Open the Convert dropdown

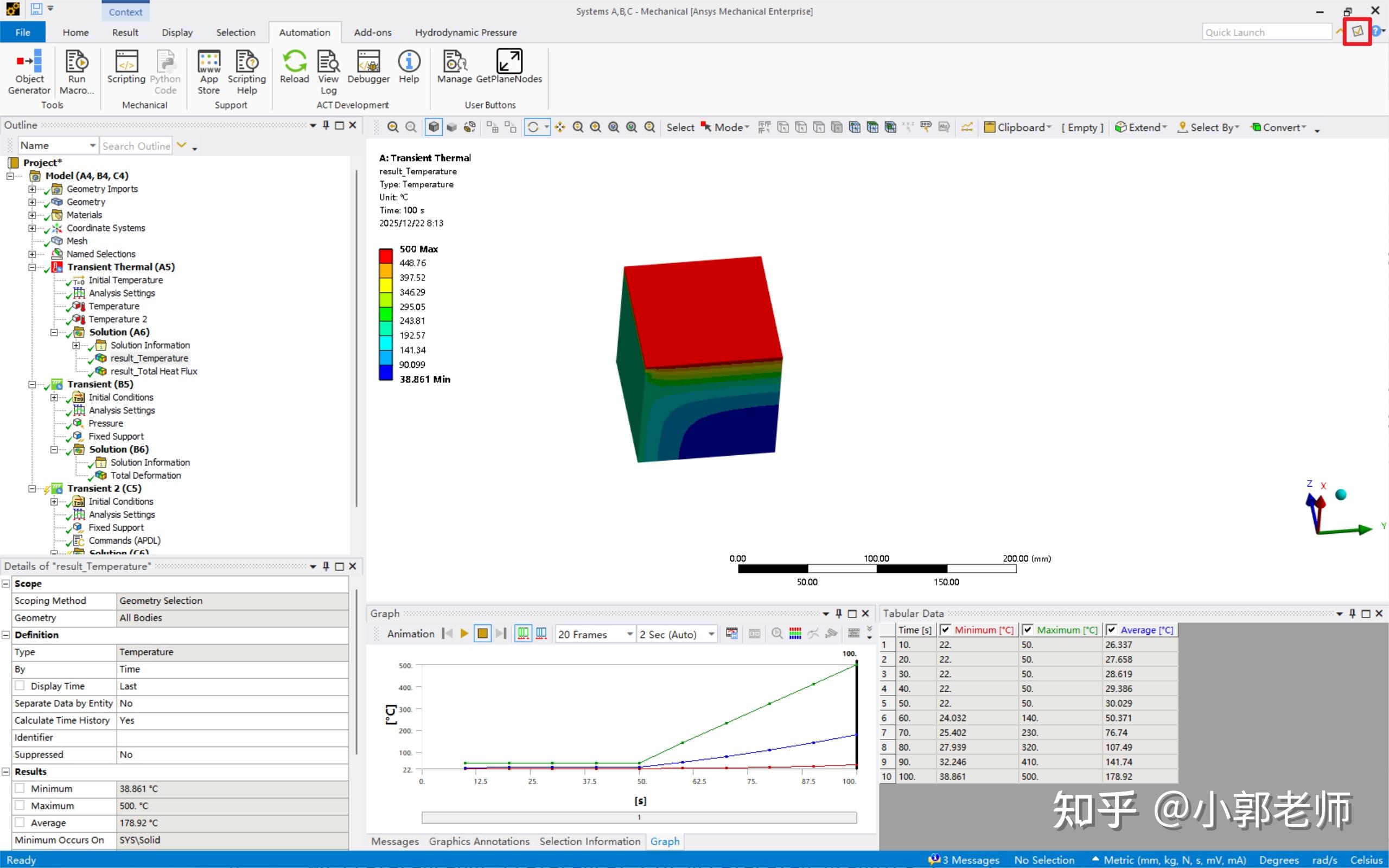coord(1279,127)
